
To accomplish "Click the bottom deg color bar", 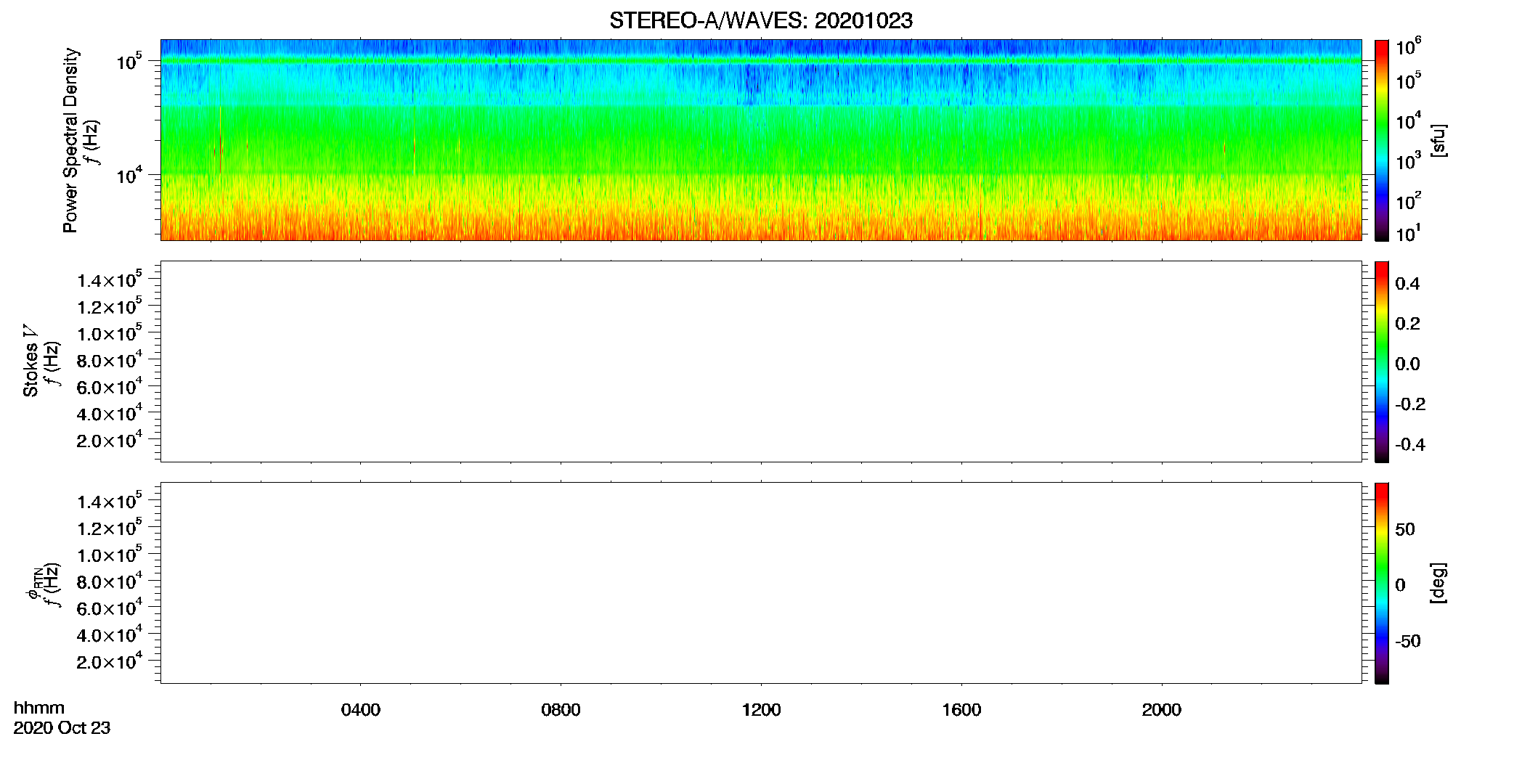I will tap(1381, 583).
